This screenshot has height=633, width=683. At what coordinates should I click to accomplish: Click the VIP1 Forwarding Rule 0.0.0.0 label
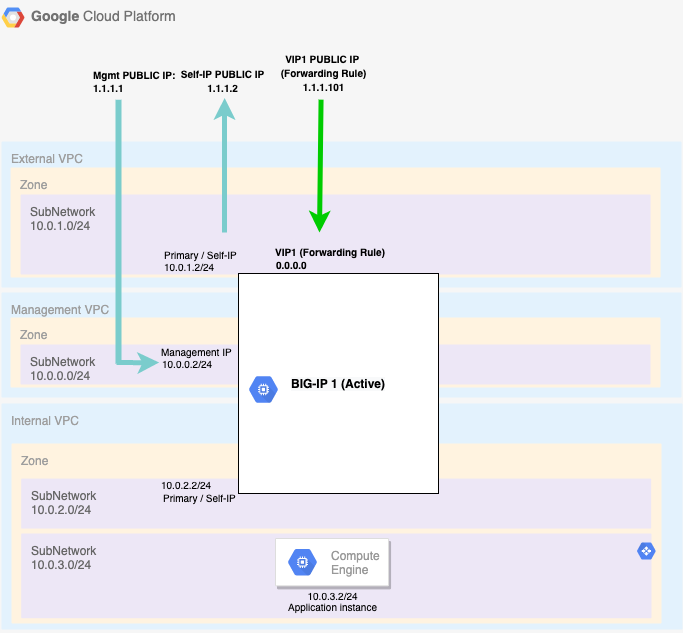click(329, 259)
